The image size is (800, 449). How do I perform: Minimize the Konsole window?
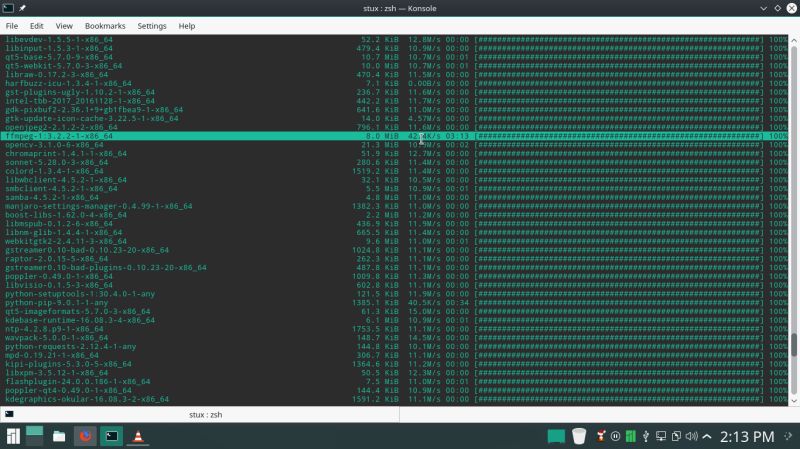tap(764, 8)
